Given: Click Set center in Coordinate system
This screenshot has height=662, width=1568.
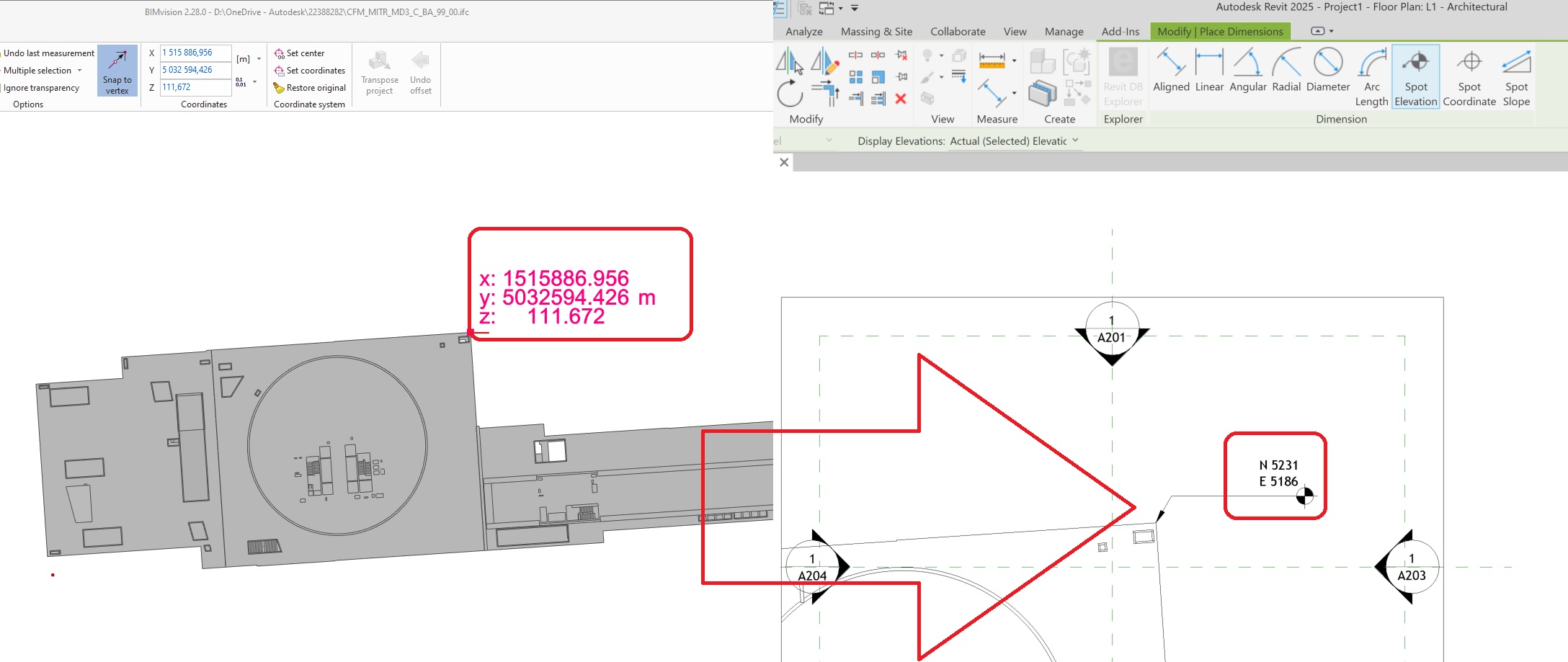Looking at the screenshot, I should (x=299, y=53).
